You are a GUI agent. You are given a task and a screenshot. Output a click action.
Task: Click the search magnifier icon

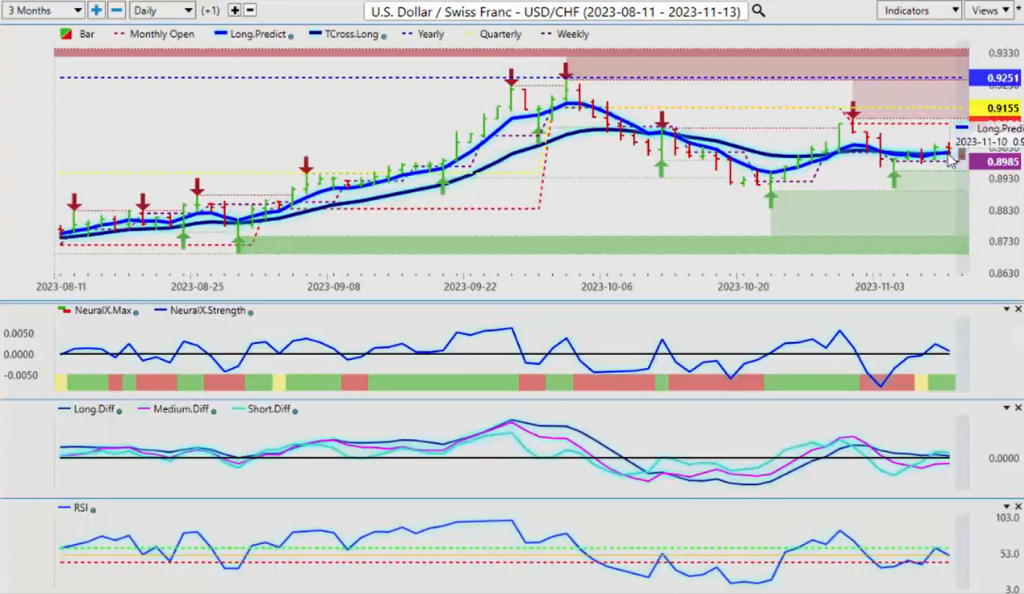tap(758, 10)
